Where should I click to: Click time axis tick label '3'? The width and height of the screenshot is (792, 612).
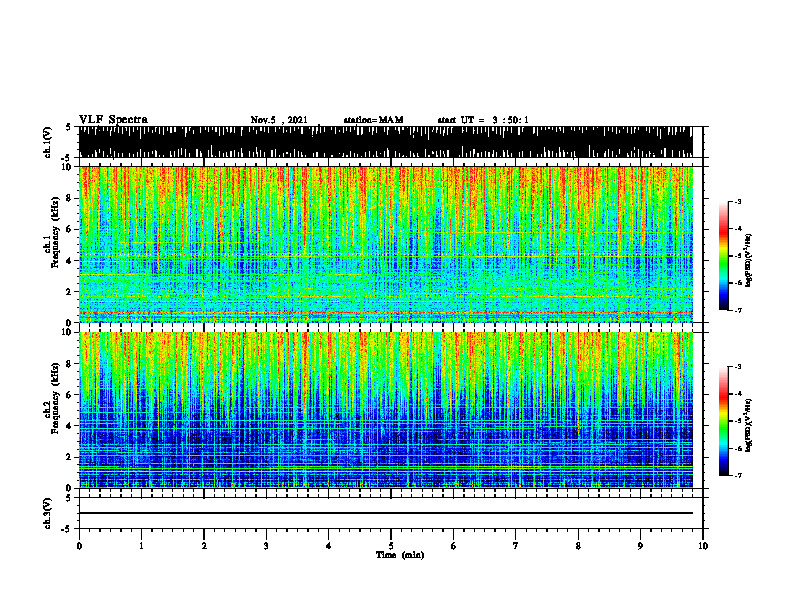266,546
